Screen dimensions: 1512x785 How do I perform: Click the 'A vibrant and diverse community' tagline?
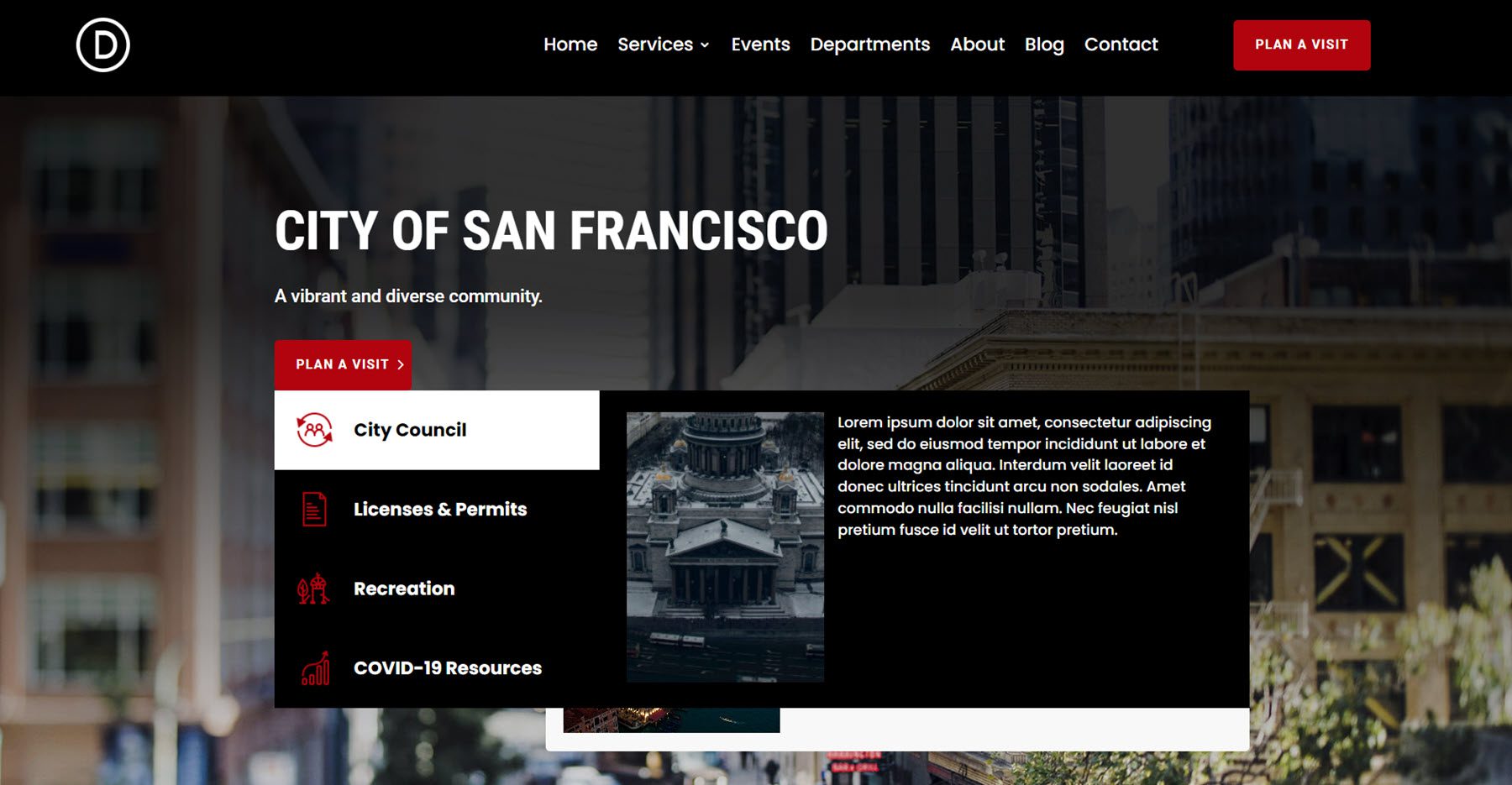(408, 296)
